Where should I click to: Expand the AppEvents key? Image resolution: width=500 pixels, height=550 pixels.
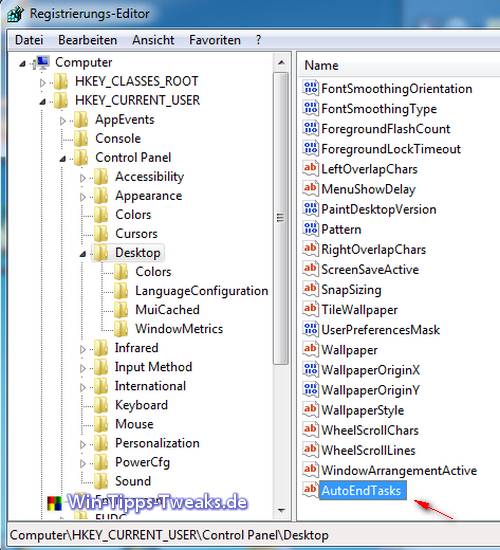coord(63,121)
